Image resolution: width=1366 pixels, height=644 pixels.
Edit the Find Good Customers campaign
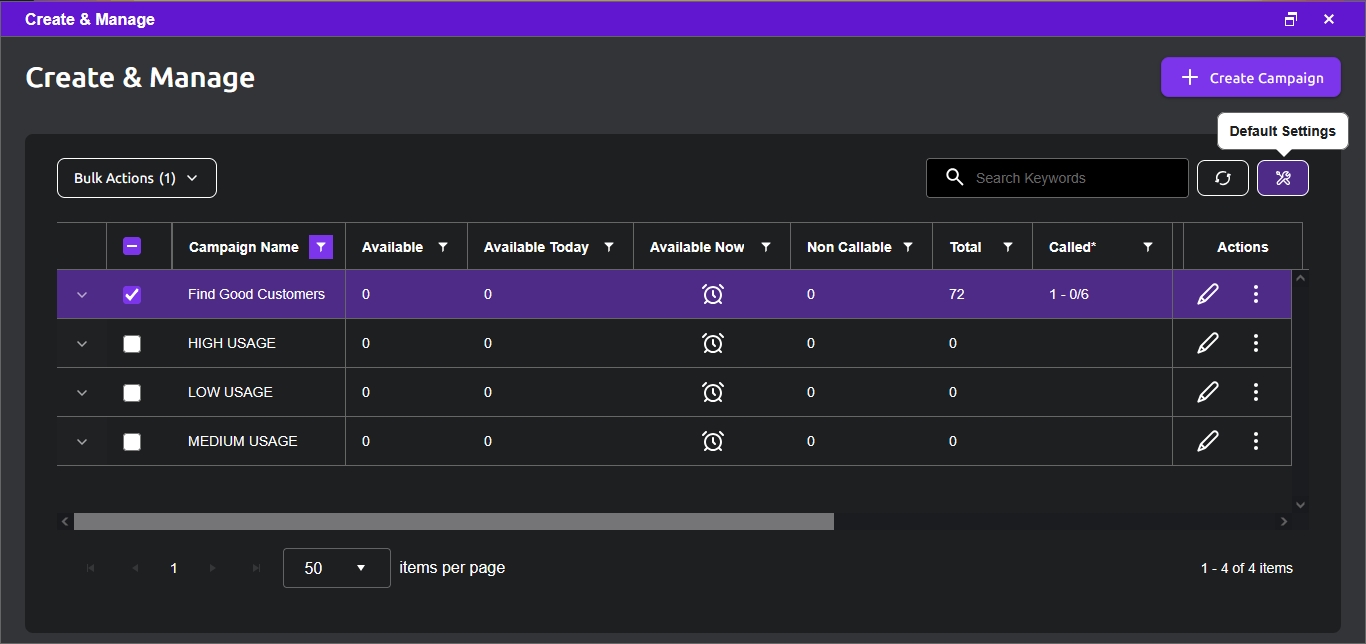[1208, 294]
